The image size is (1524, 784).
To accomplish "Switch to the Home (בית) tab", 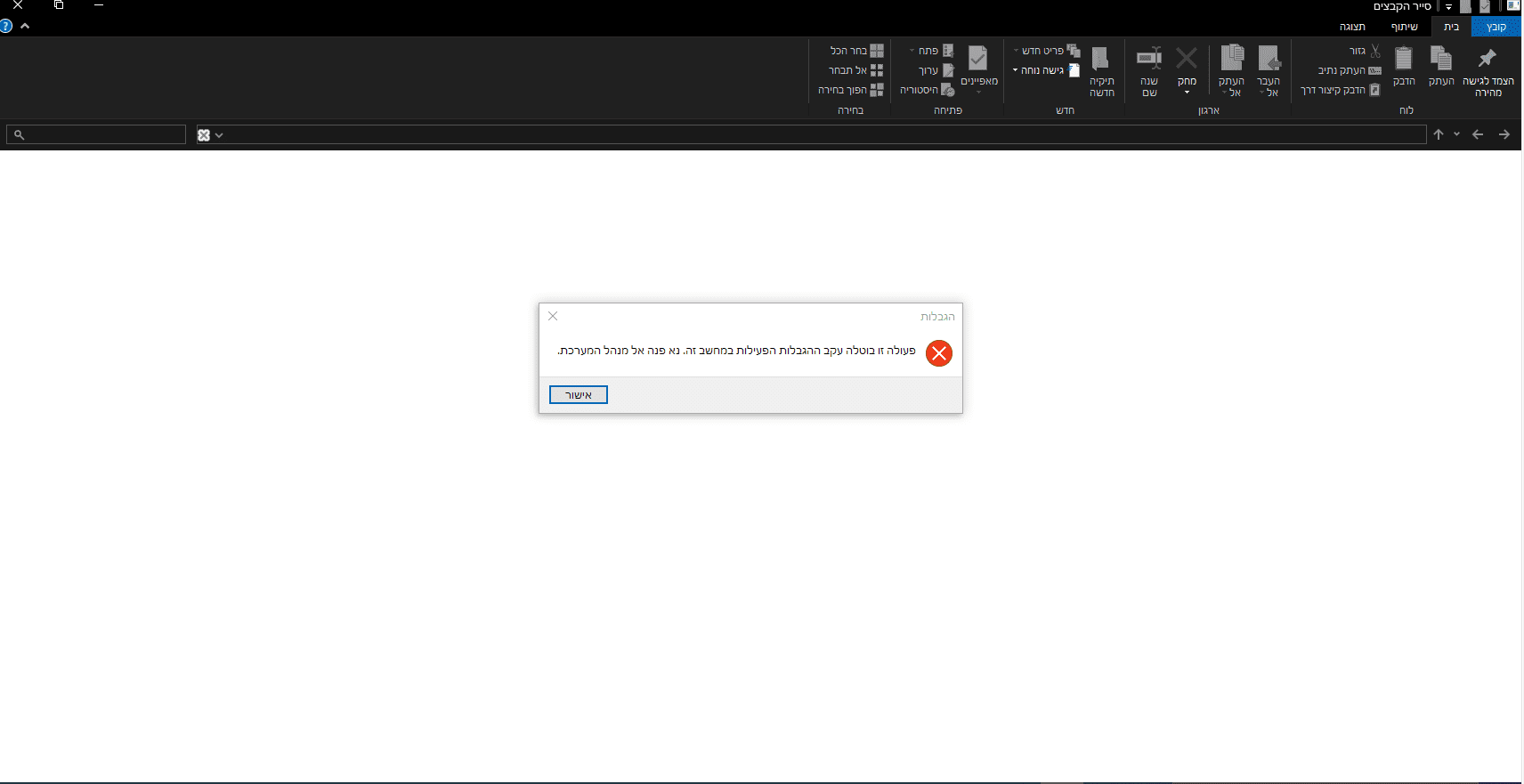I will pos(1451,27).
